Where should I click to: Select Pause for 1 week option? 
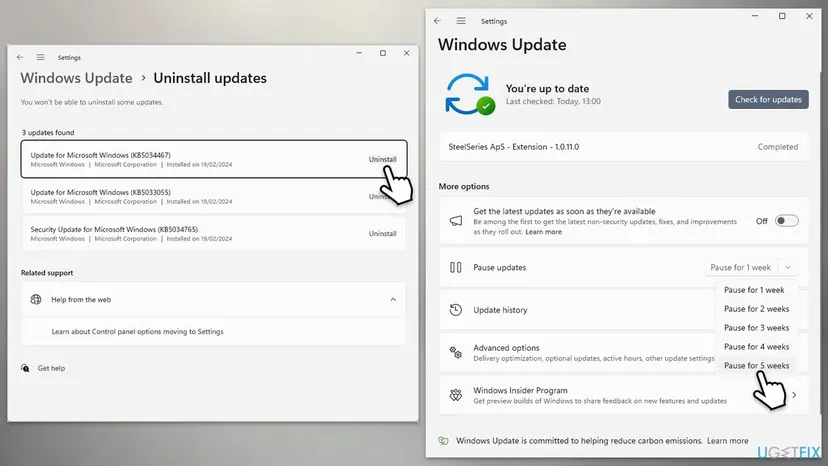754,290
